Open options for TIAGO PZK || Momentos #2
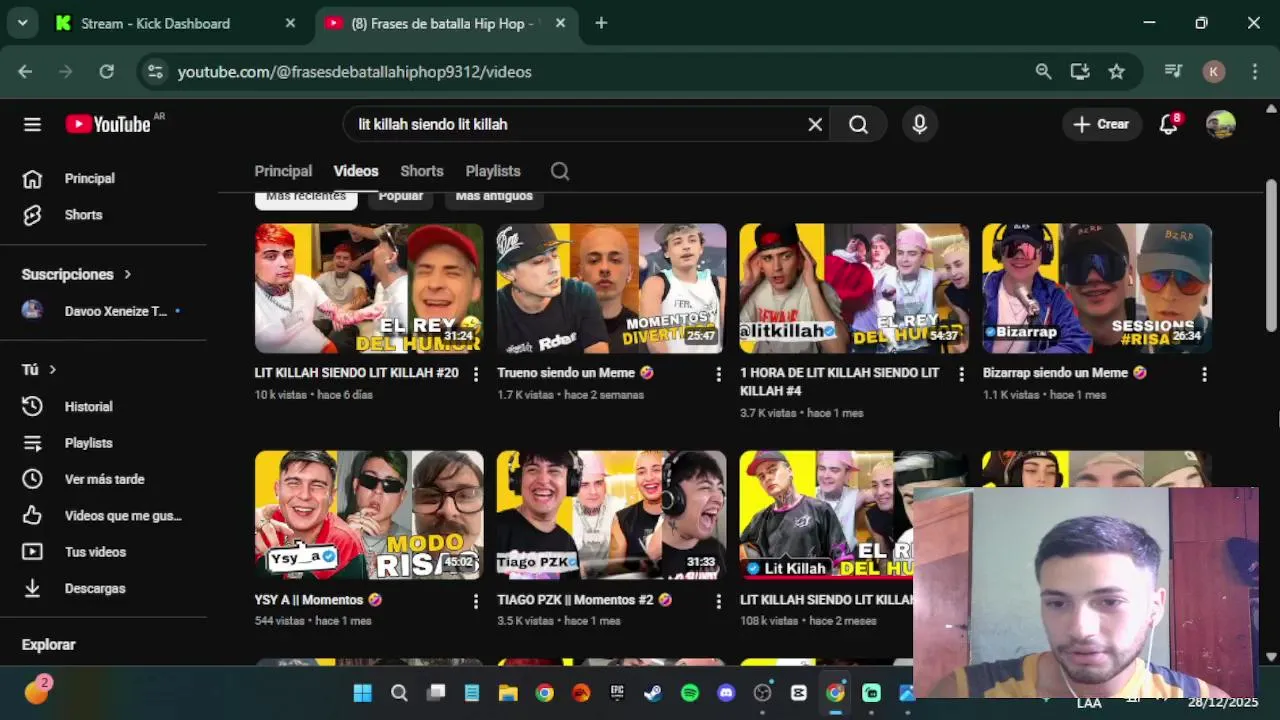The image size is (1280, 720). 718,601
